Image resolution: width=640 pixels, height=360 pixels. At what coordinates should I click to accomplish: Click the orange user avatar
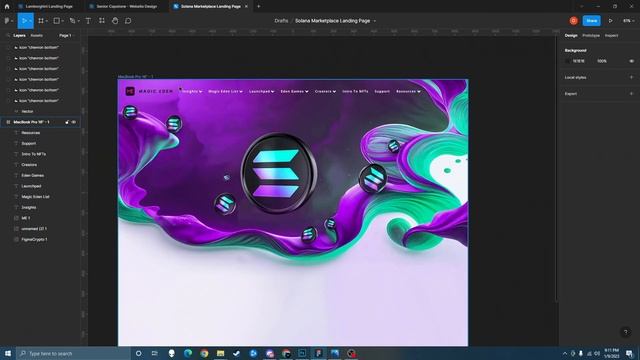(573, 21)
